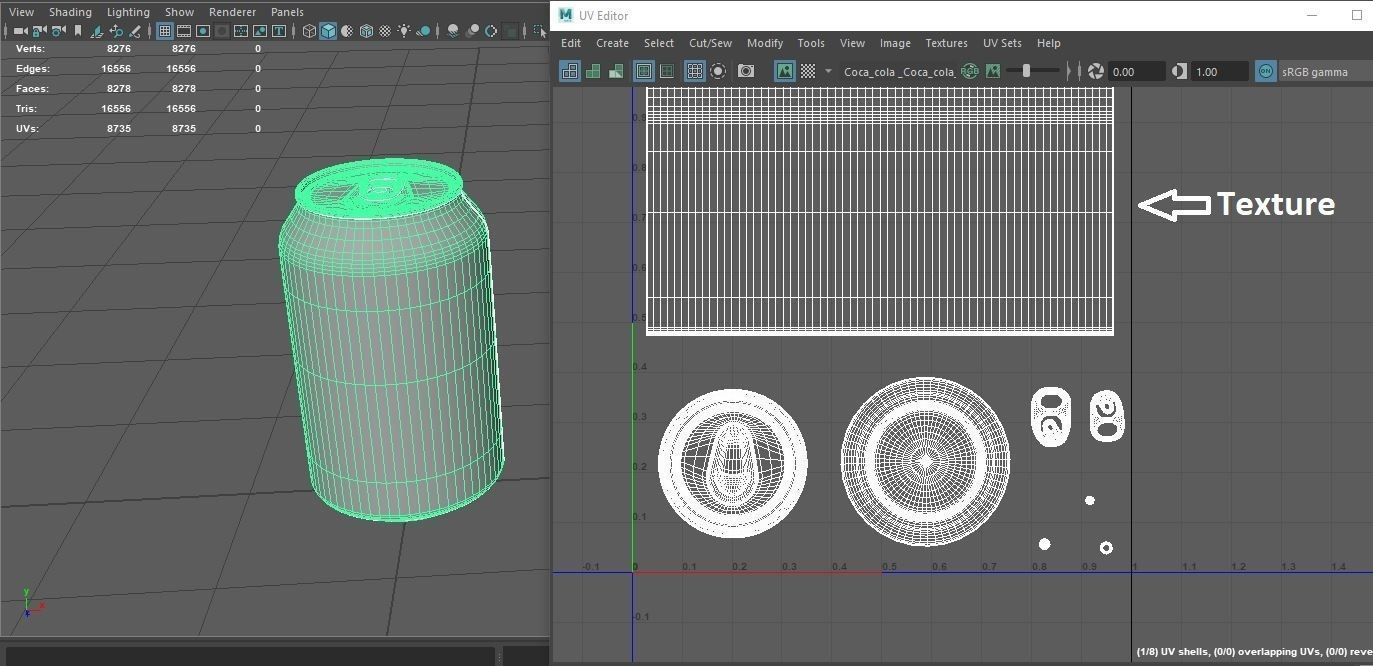Image resolution: width=1373 pixels, height=666 pixels.
Task: Open the viewport View menu
Action: pos(21,12)
